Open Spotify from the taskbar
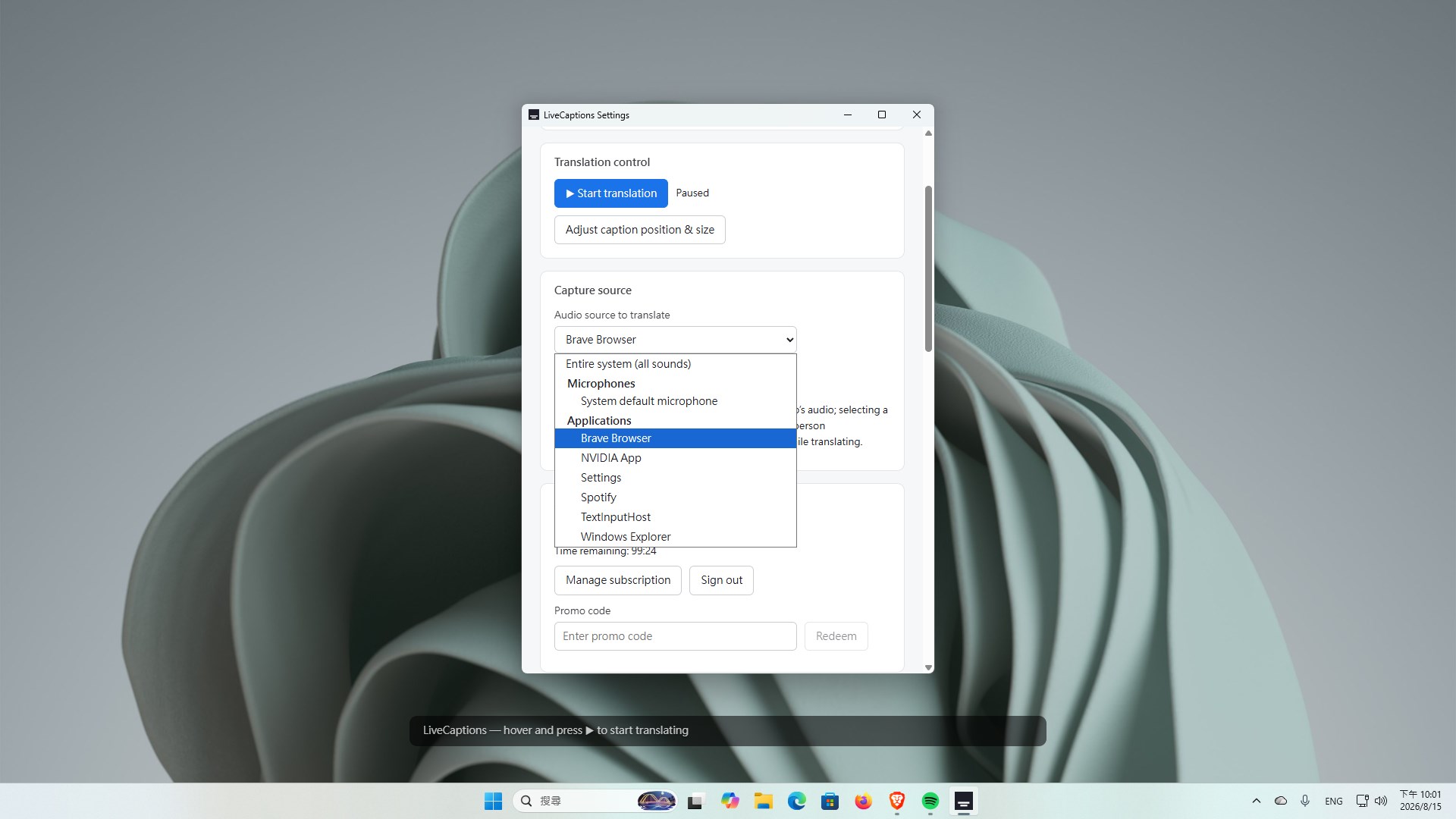1456x819 pixels. [930, 801]
